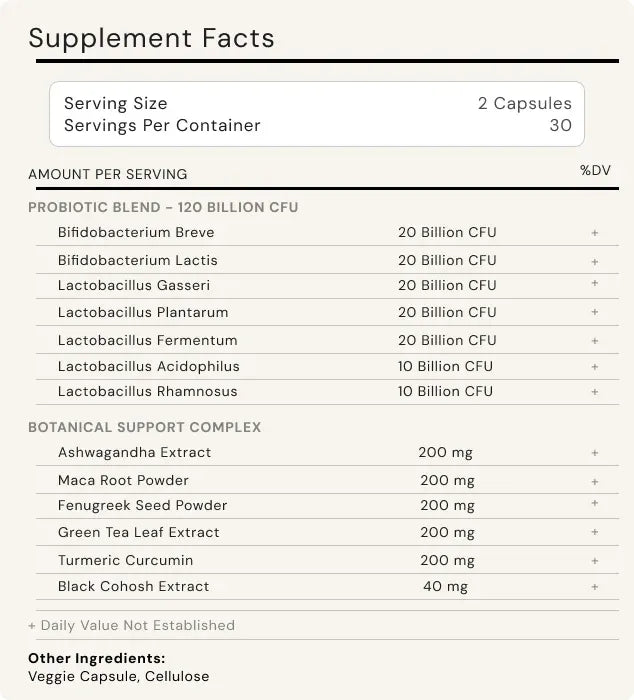Click the plus sign beside Fenugreek Seed Powder

pyautogui.click(x=594, y=504)
